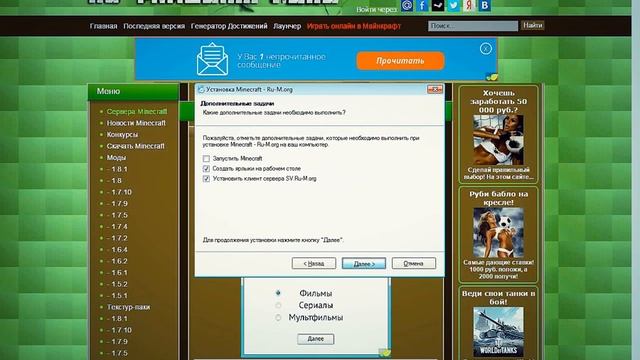This screenshot has height=360, width=640.
Task: Sign in via VK icon
Action: tap(484, 5)
